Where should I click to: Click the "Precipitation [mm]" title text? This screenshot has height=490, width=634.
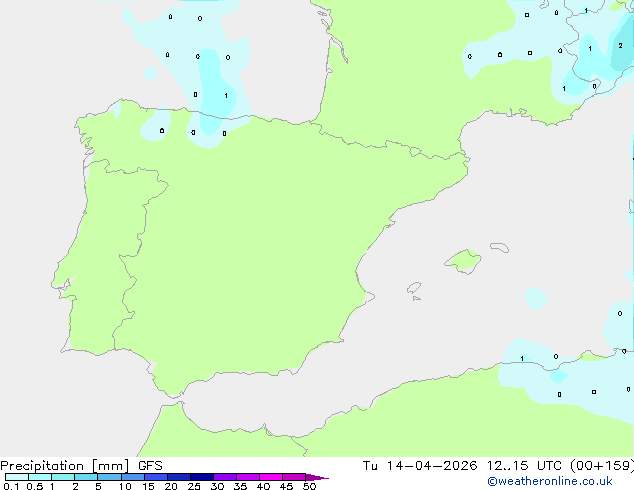[65, 466]
